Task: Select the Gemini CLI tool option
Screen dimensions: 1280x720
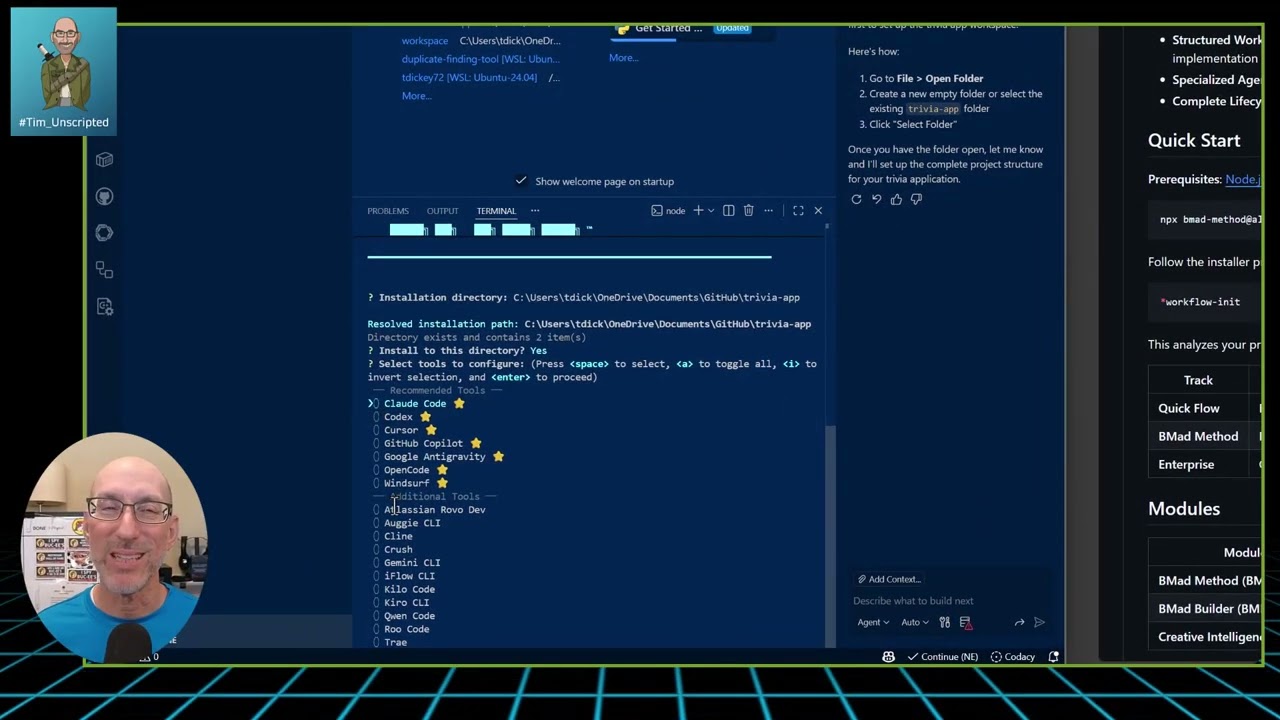Action: point(412,563)
